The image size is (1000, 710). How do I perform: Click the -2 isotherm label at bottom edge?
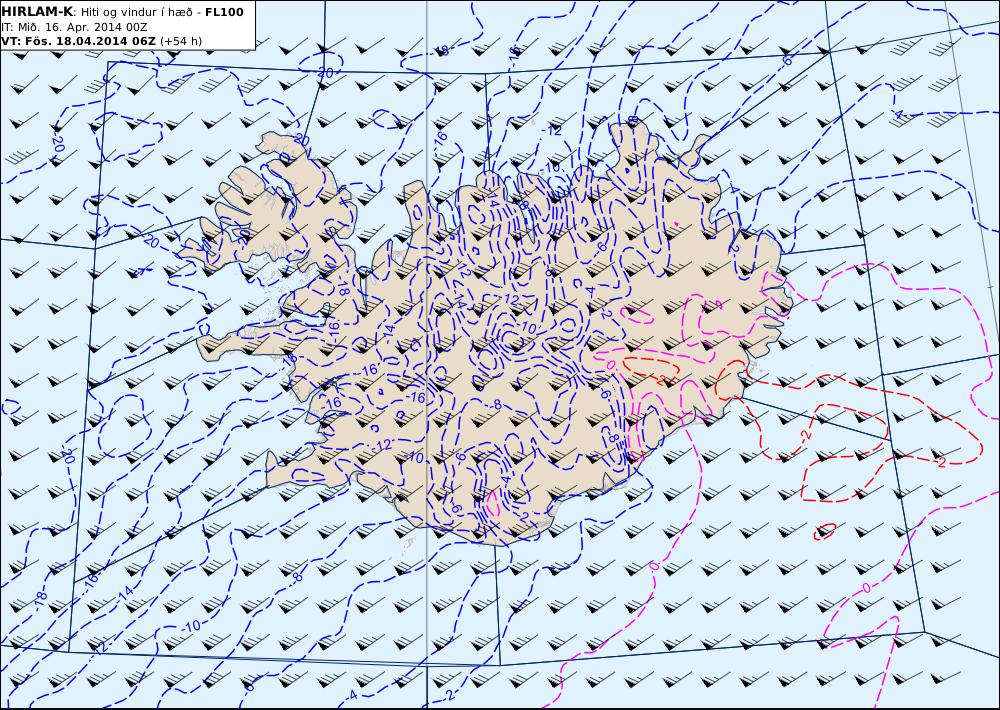[448, 695]
